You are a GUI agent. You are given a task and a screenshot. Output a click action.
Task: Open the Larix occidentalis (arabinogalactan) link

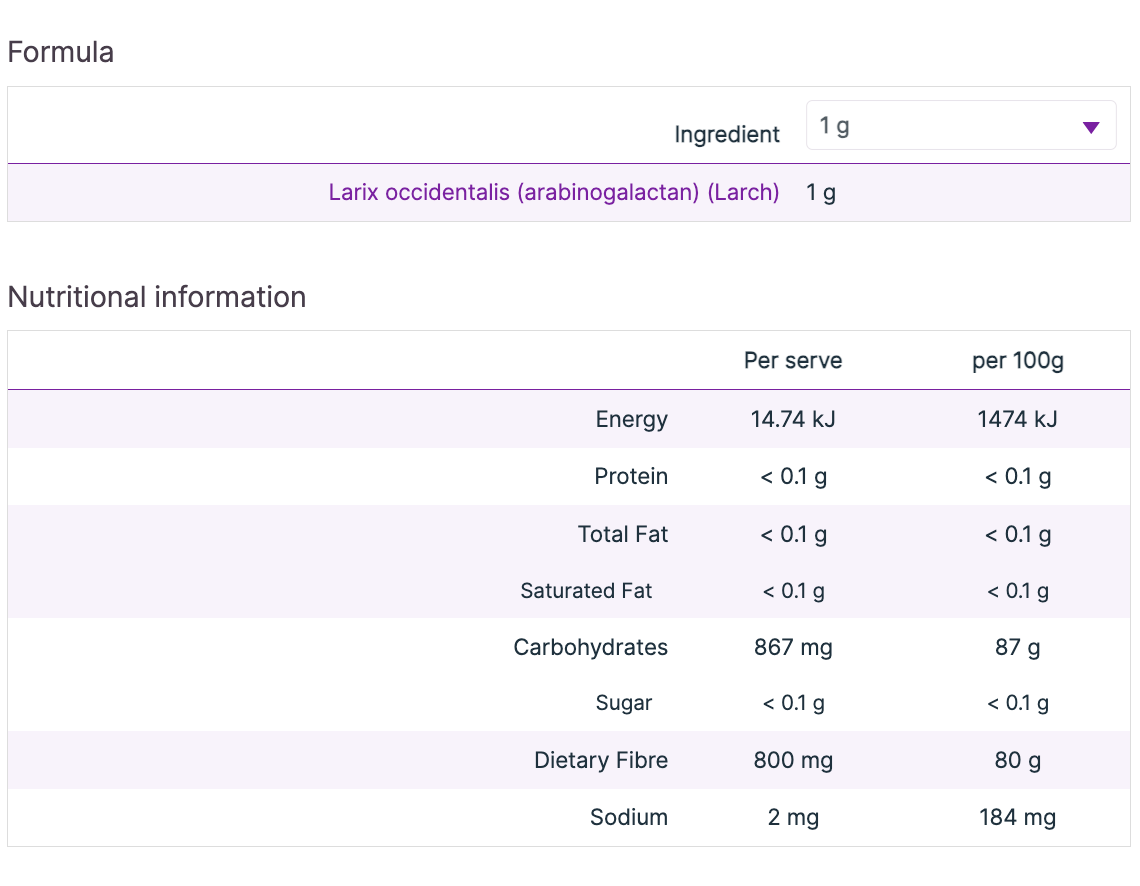[553, 192]
